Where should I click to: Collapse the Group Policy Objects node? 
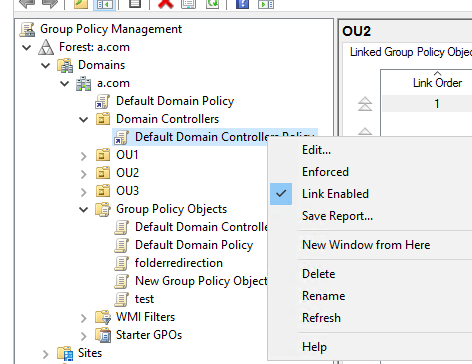(83, 209)
